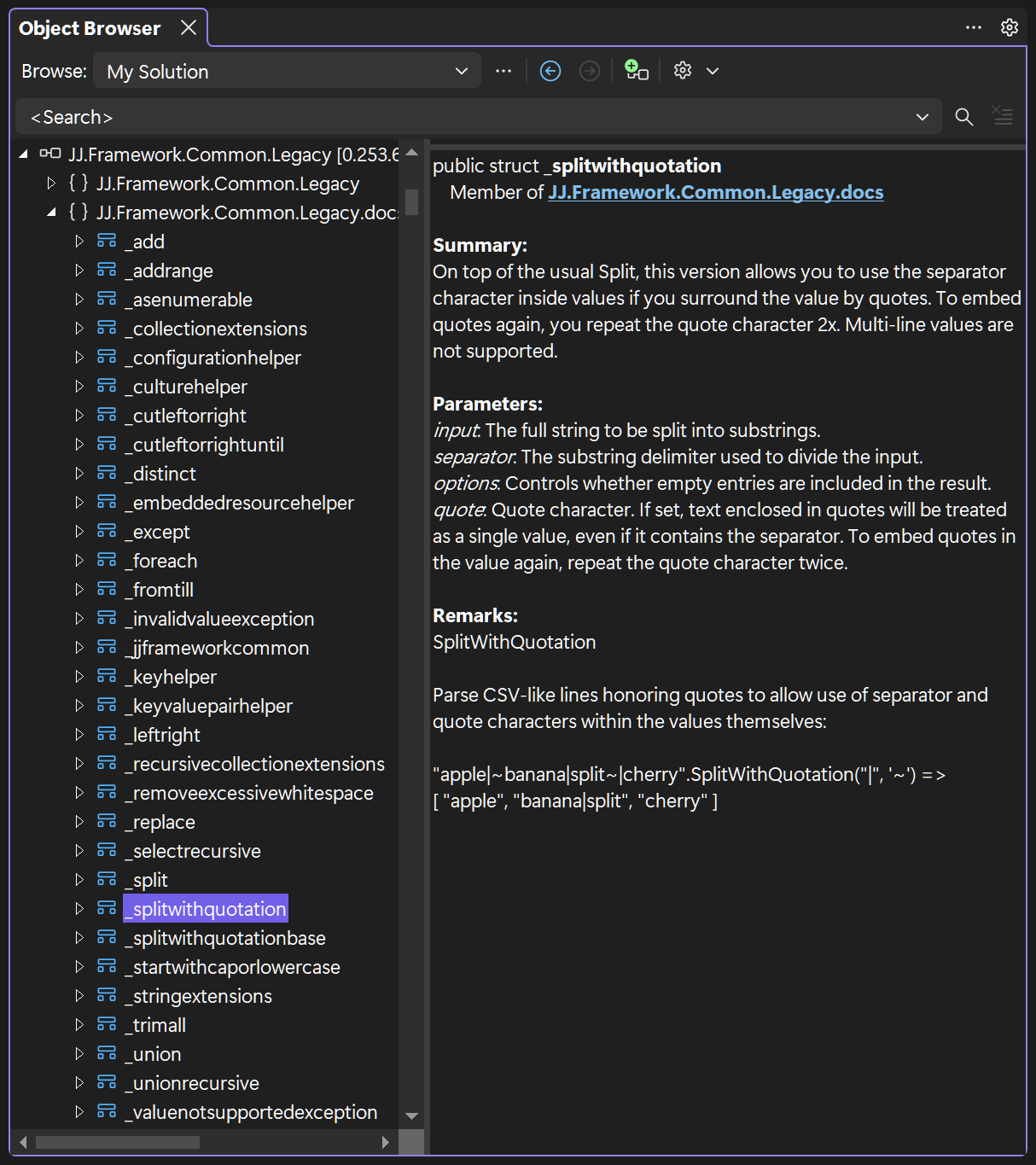Expand the _unionrecursive node
Screen dimensions: 1036x1165
[79, 1083]
